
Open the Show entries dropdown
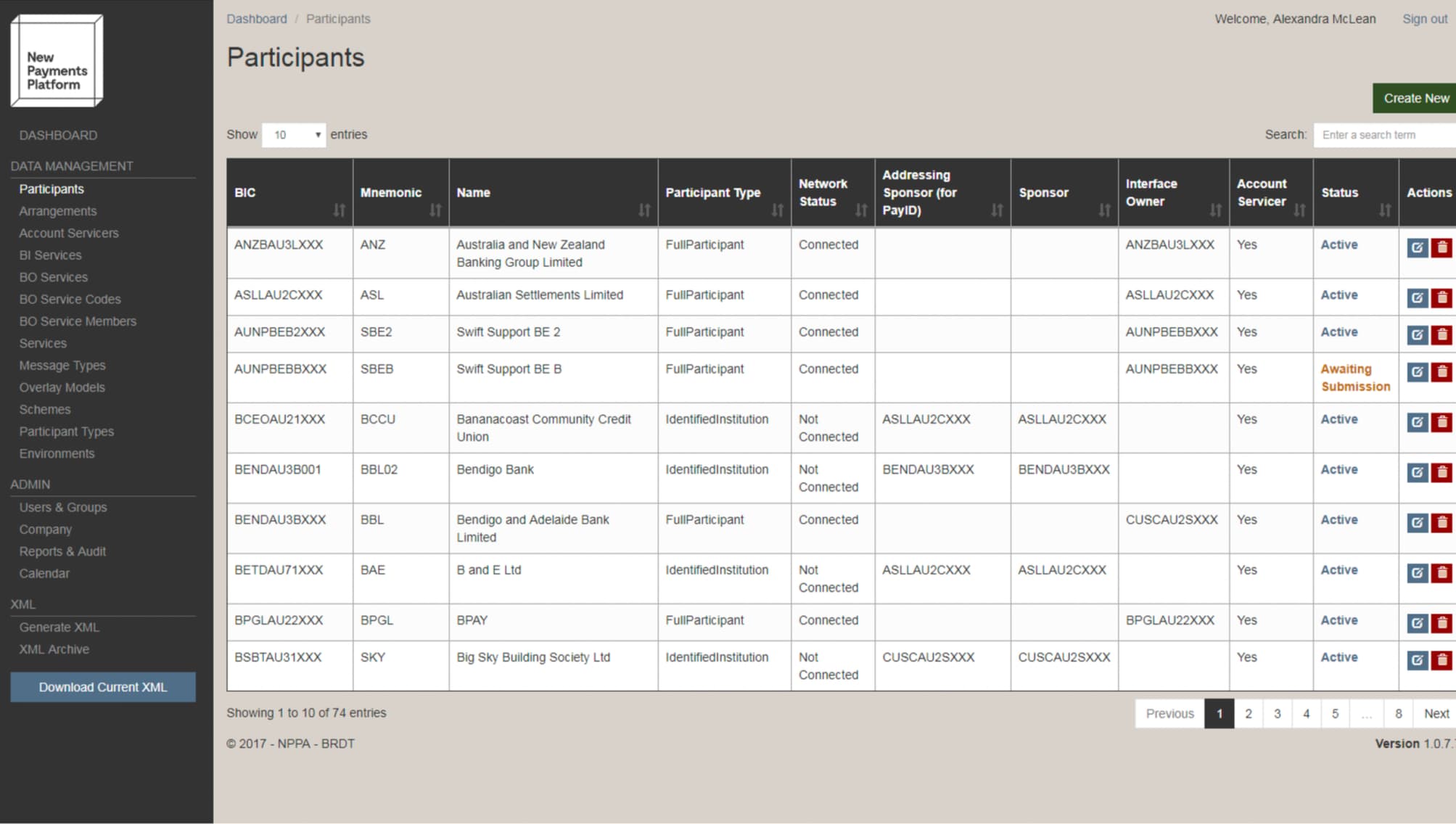pyautogui.click(x=294, y=135)
